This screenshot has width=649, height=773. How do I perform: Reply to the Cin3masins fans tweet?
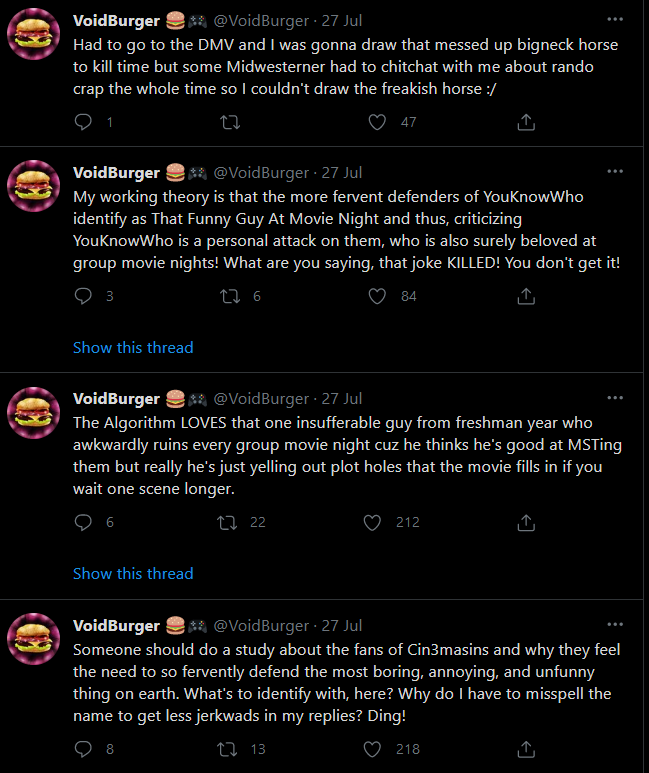point(83,749)
